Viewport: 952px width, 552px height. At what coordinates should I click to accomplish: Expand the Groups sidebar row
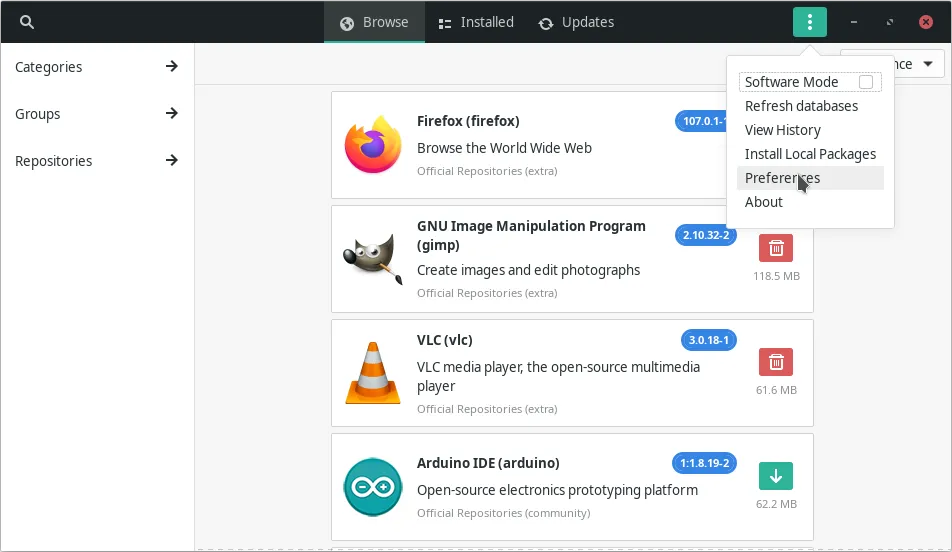97,114
